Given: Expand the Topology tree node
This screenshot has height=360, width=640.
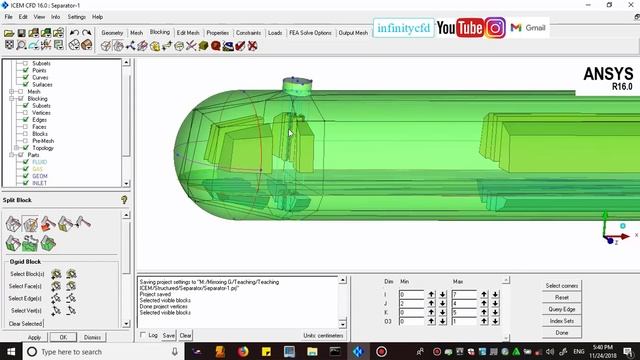Looking at the screenshot, I should [17, 148].
